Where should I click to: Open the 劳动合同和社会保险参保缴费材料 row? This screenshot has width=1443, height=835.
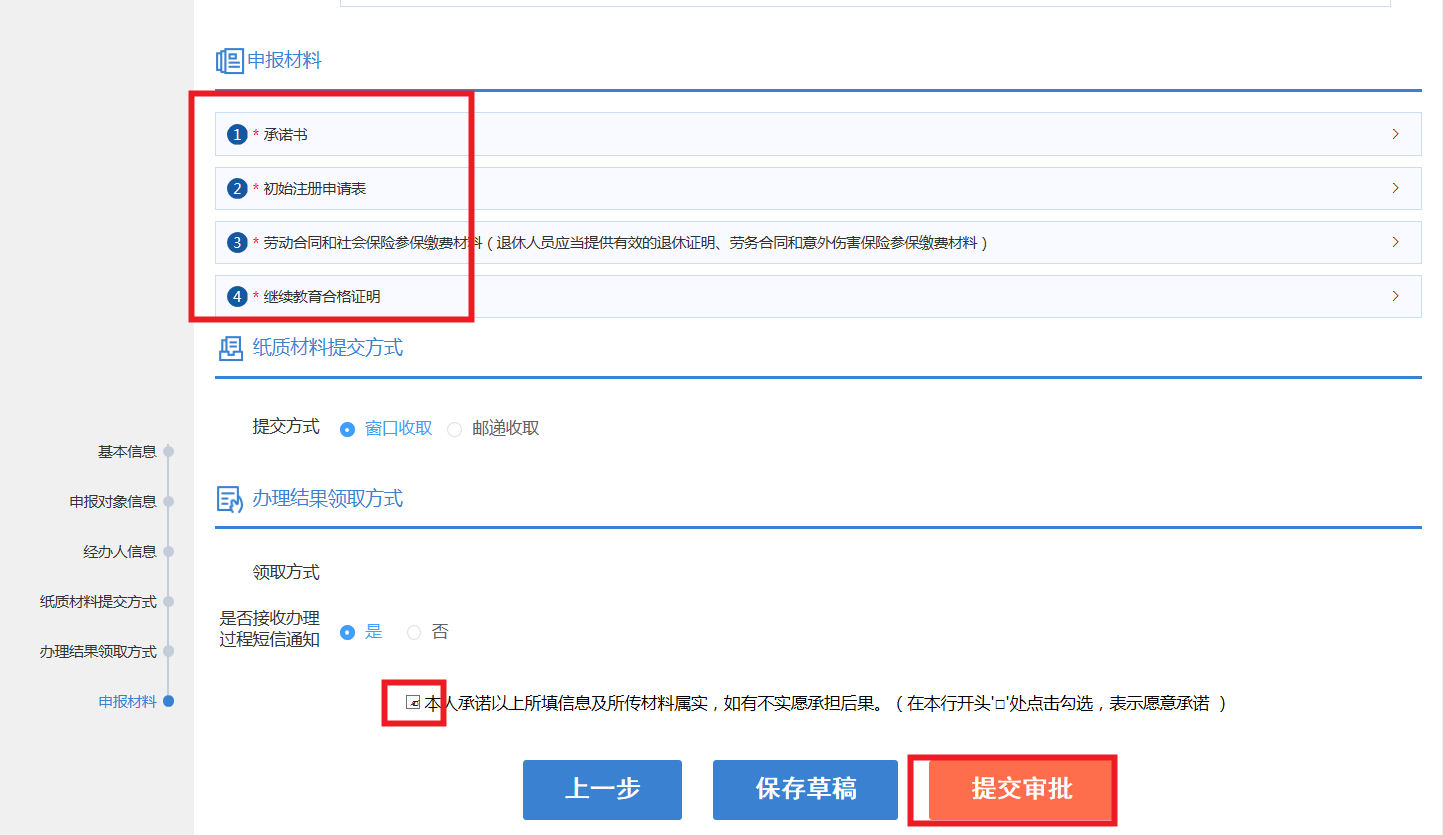(818, 242)
